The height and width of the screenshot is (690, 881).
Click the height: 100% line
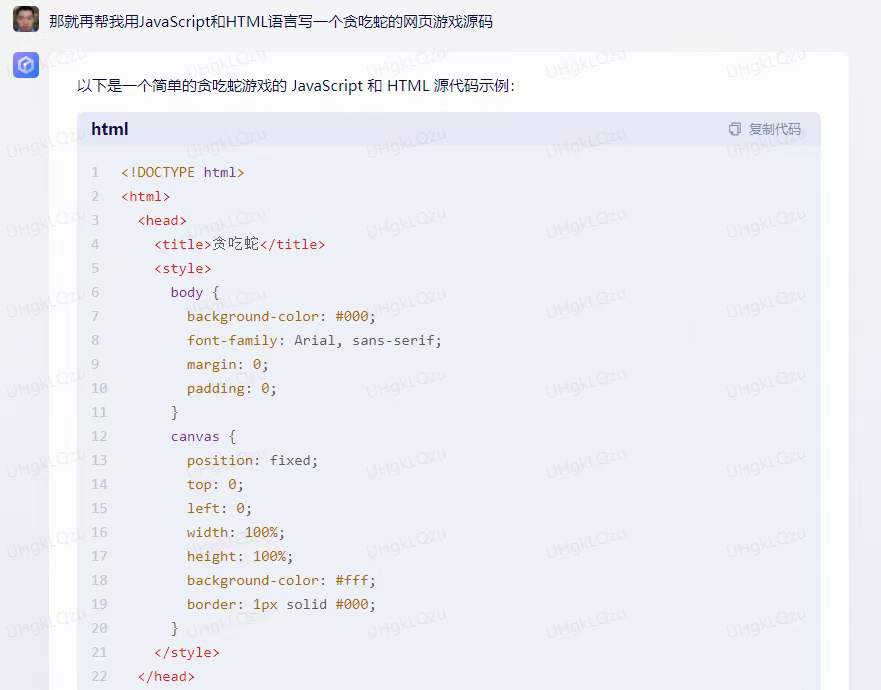click(x=240, y=557)
